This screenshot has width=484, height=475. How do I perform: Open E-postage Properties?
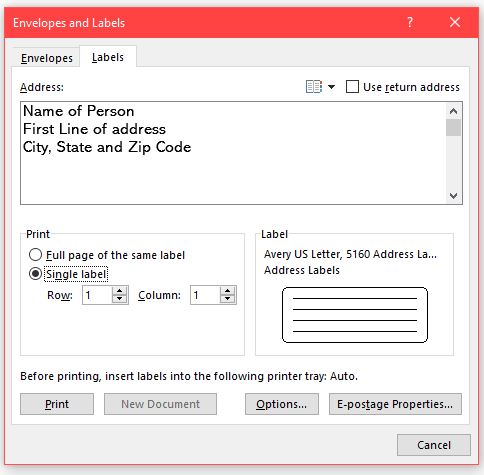(x=395, y=404)
